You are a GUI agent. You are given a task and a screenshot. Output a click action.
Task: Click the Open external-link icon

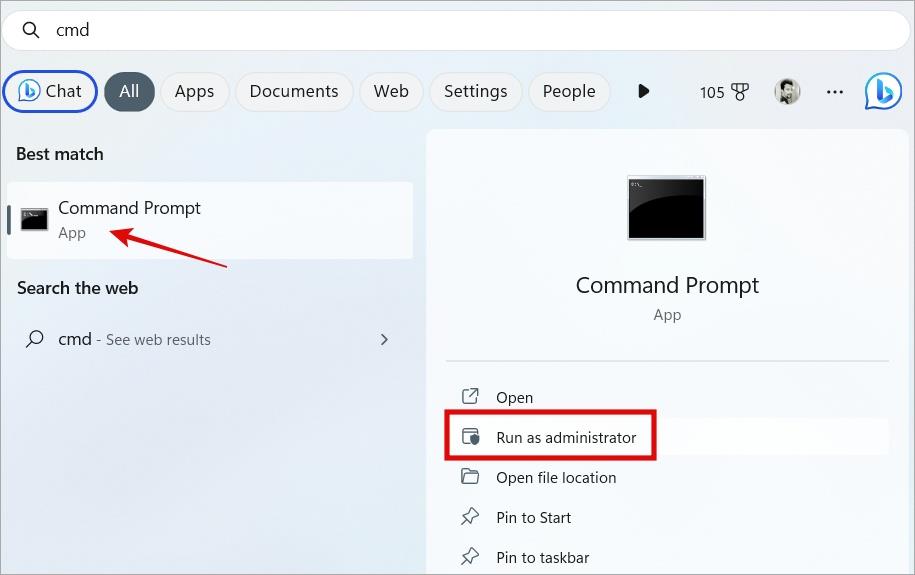click(x=470, y=396)
